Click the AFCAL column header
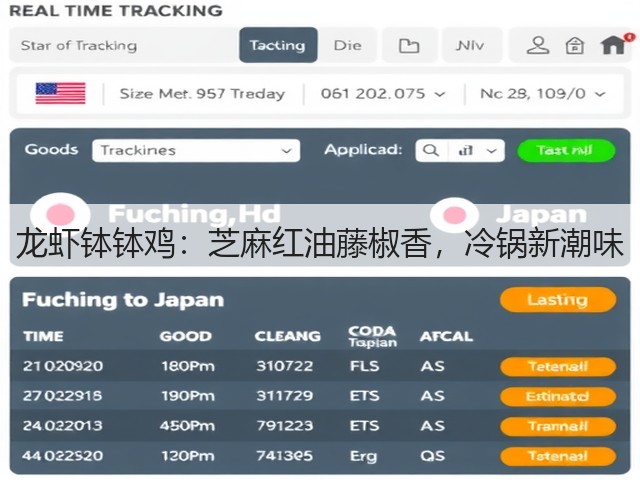This screenshot has width=640, height=480. (x=447, y=336)
